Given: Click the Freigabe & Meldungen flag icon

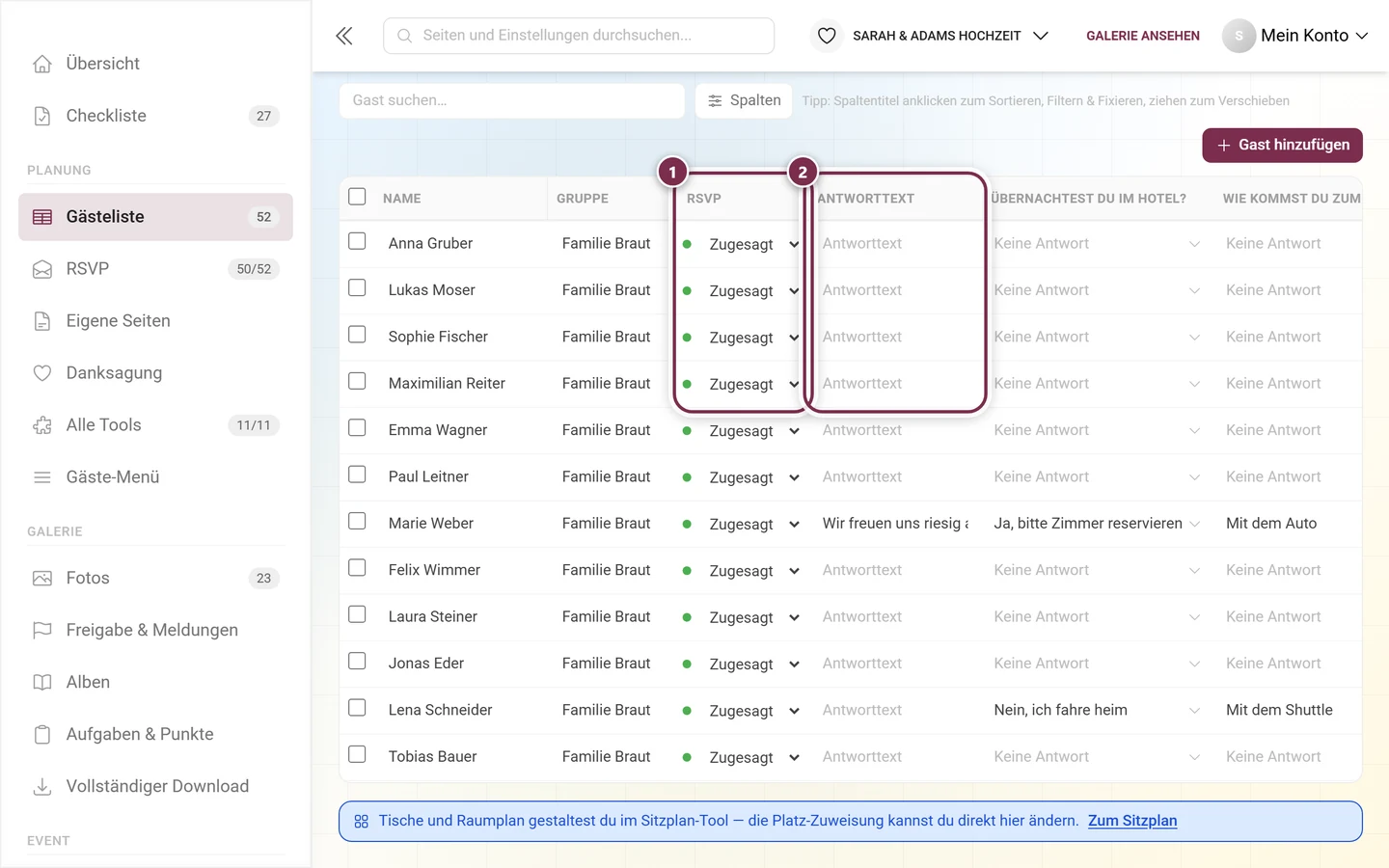Looking at the screenshot, I should pyautogui.click(x=42, y=631).
